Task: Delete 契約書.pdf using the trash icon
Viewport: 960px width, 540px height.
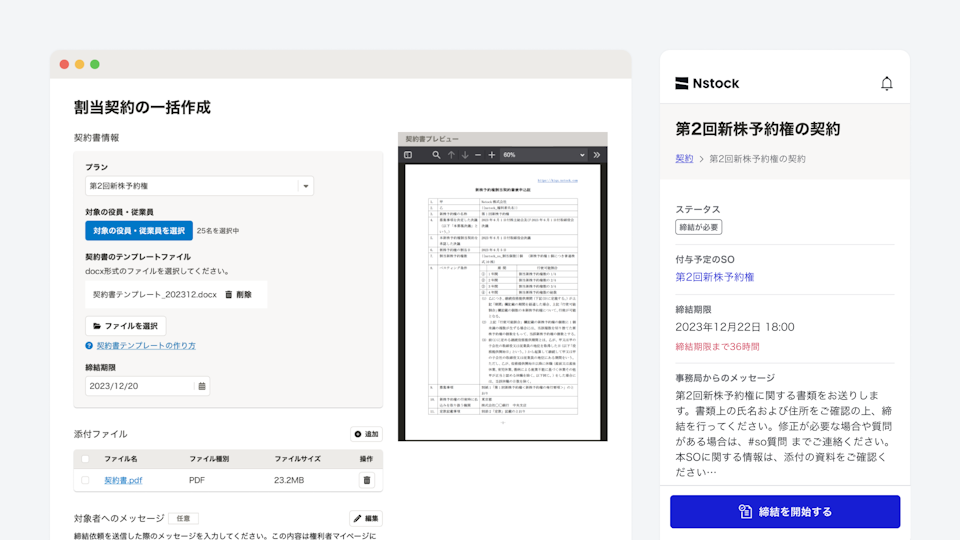Action: point(367,480)
